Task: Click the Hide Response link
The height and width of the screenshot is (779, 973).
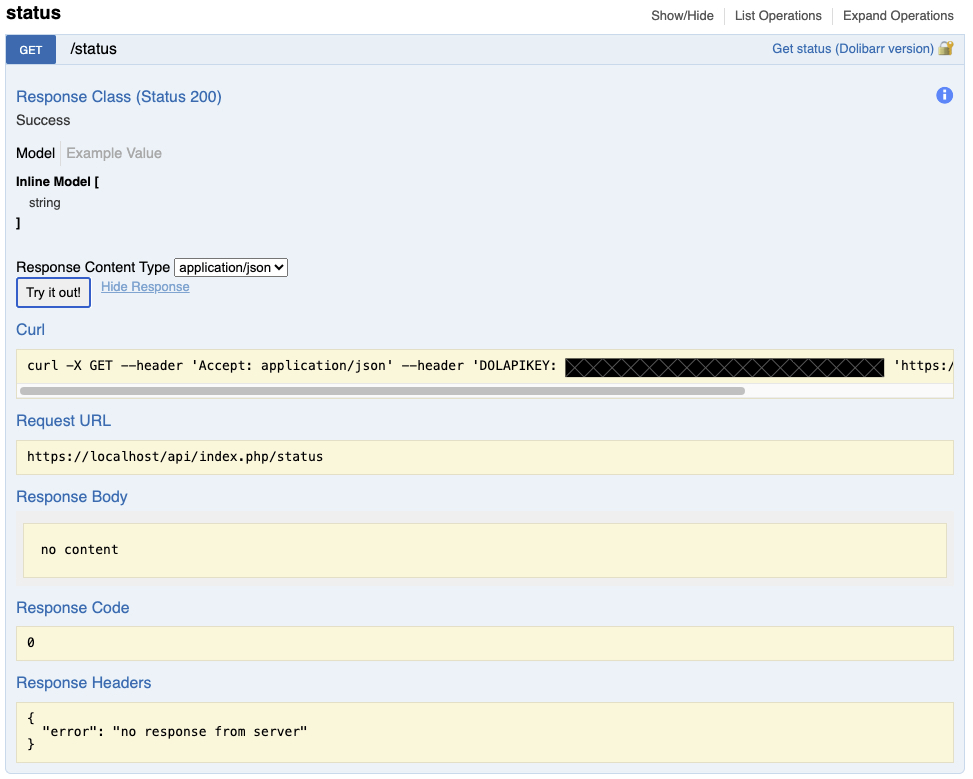Action: point(145,287)
